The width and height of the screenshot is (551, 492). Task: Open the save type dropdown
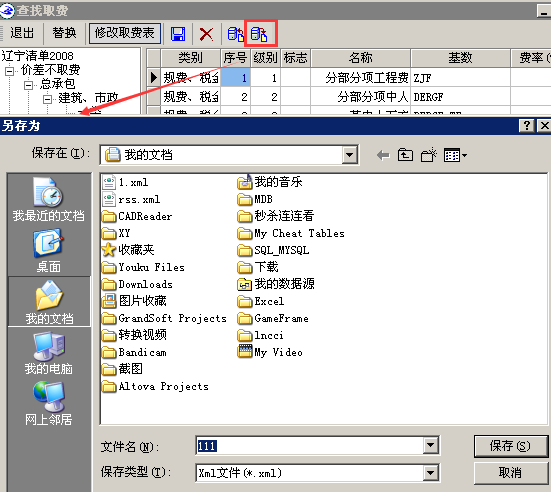430,473
